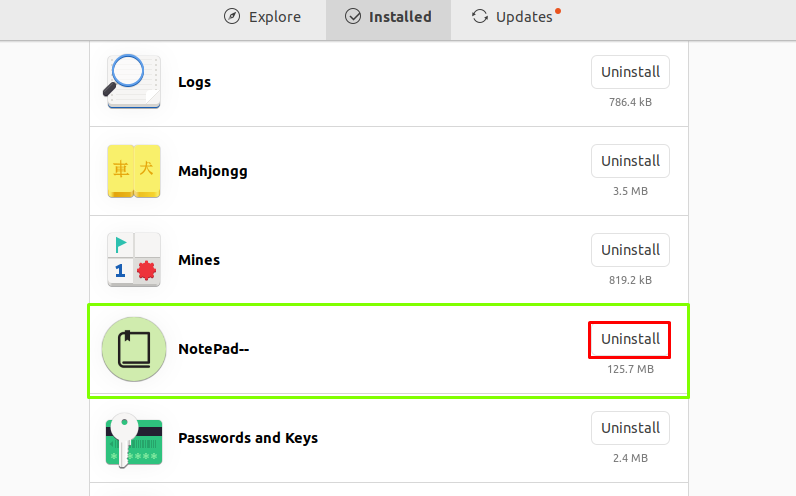The height and width of the screenshot is (496, 796).
Task: Open the Mahjongg entry by its name
Action: pyautogui.click(x=213, y=171)
